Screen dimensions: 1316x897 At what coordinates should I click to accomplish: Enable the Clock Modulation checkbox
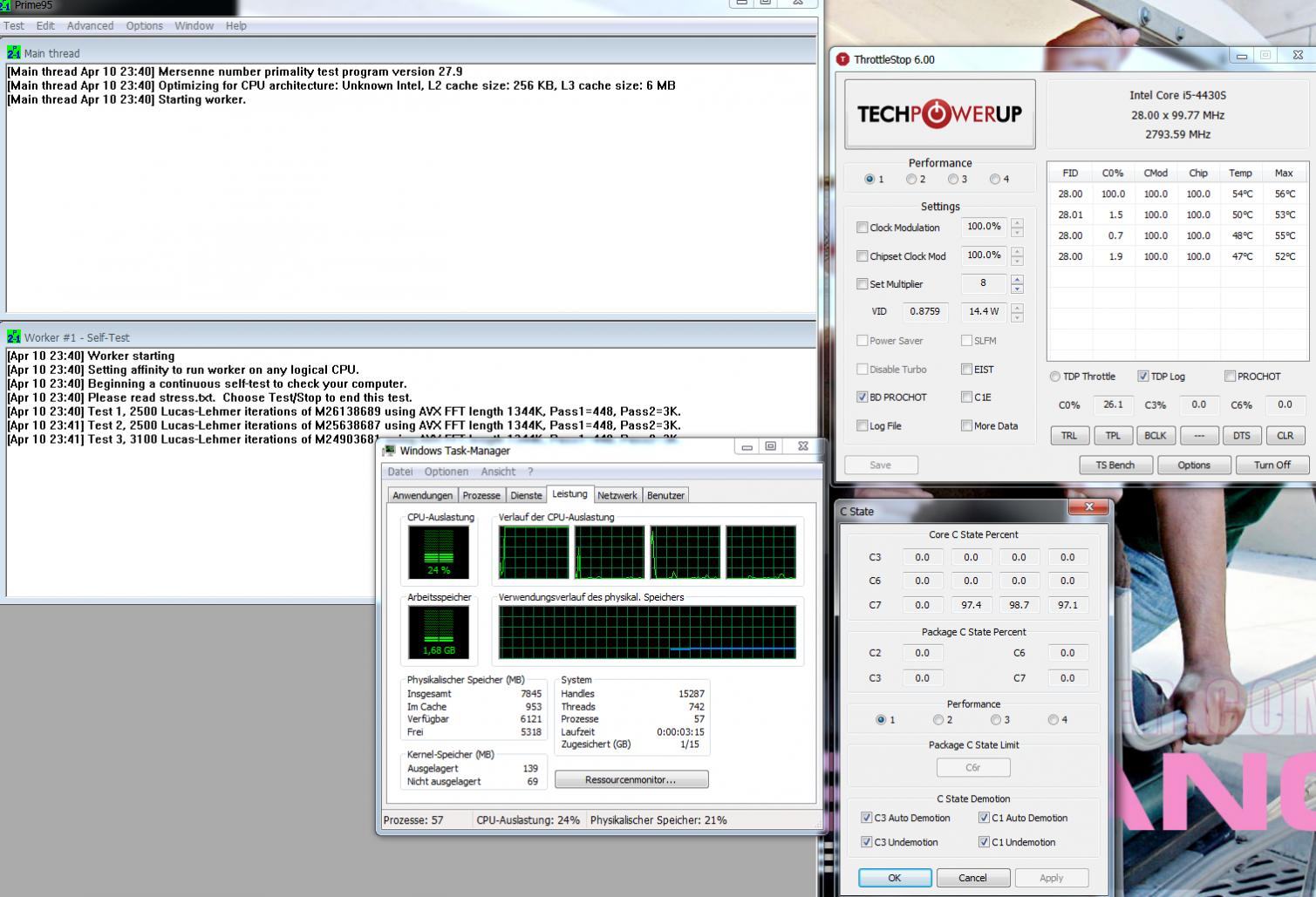point(862,228)
